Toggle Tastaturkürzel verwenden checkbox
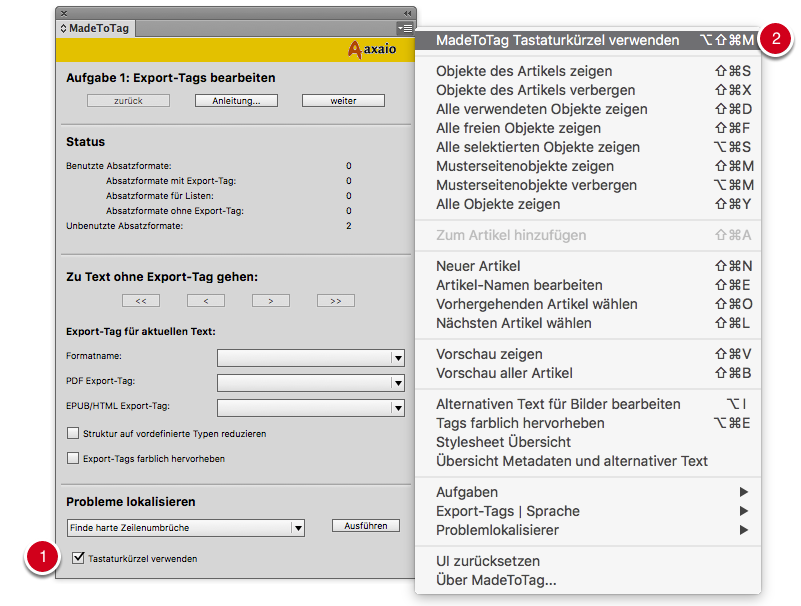The width and height of the screenshot is (801, 606). (x=78, y=557)
